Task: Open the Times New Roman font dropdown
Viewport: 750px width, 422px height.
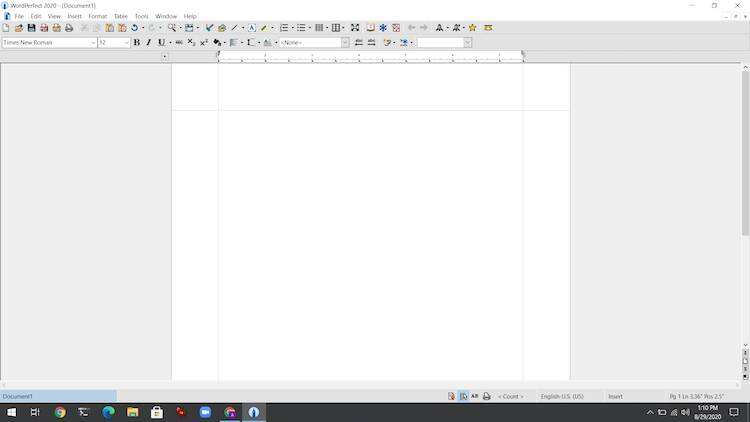Action: click(x=93, y=43)
